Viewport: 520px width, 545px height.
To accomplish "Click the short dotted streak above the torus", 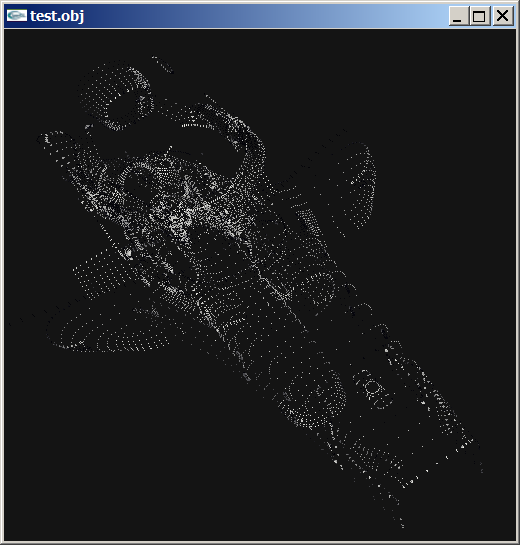I will pyautogui.click(x=163, y=65).
